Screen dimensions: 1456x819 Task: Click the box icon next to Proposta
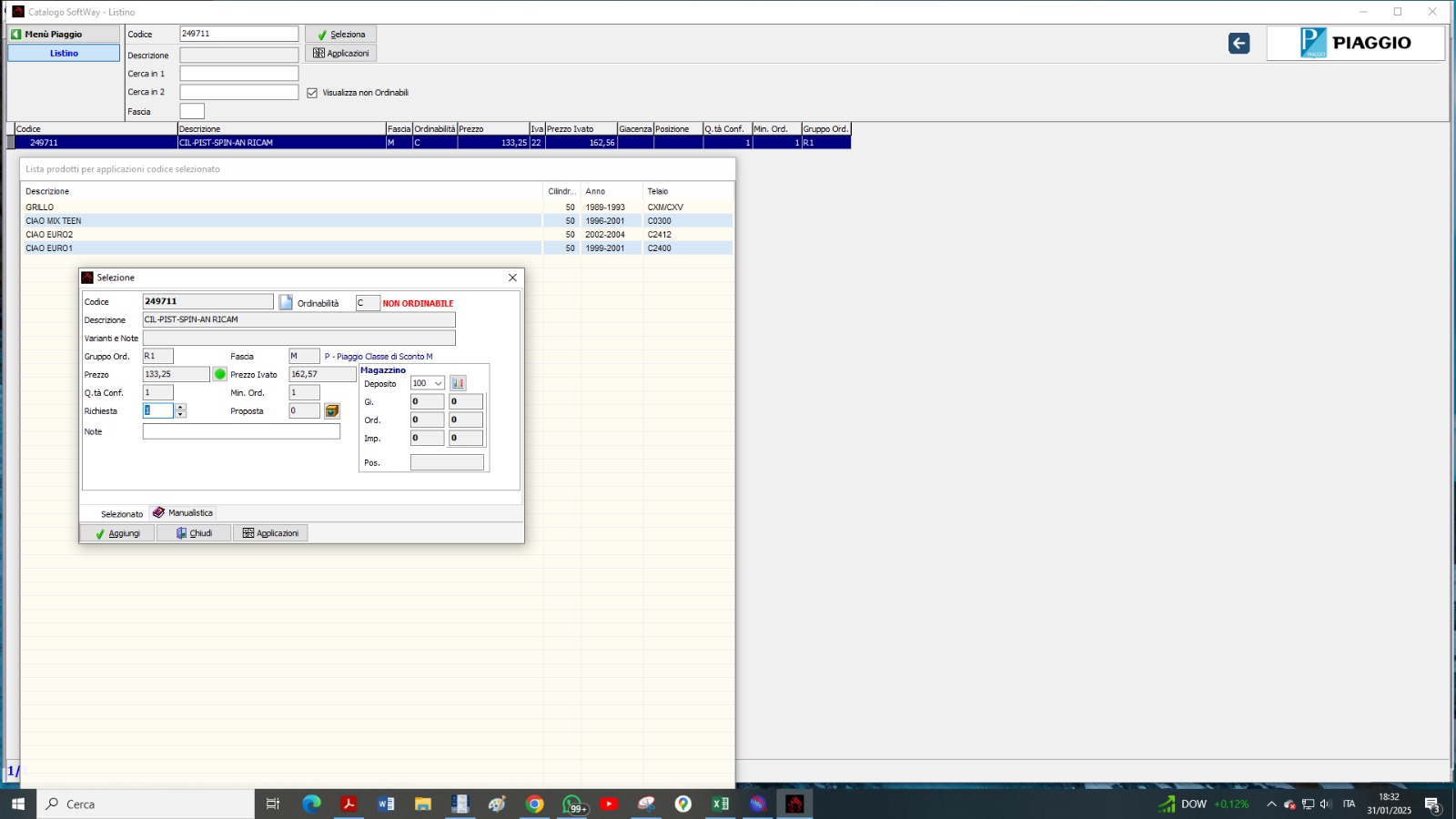332,411
